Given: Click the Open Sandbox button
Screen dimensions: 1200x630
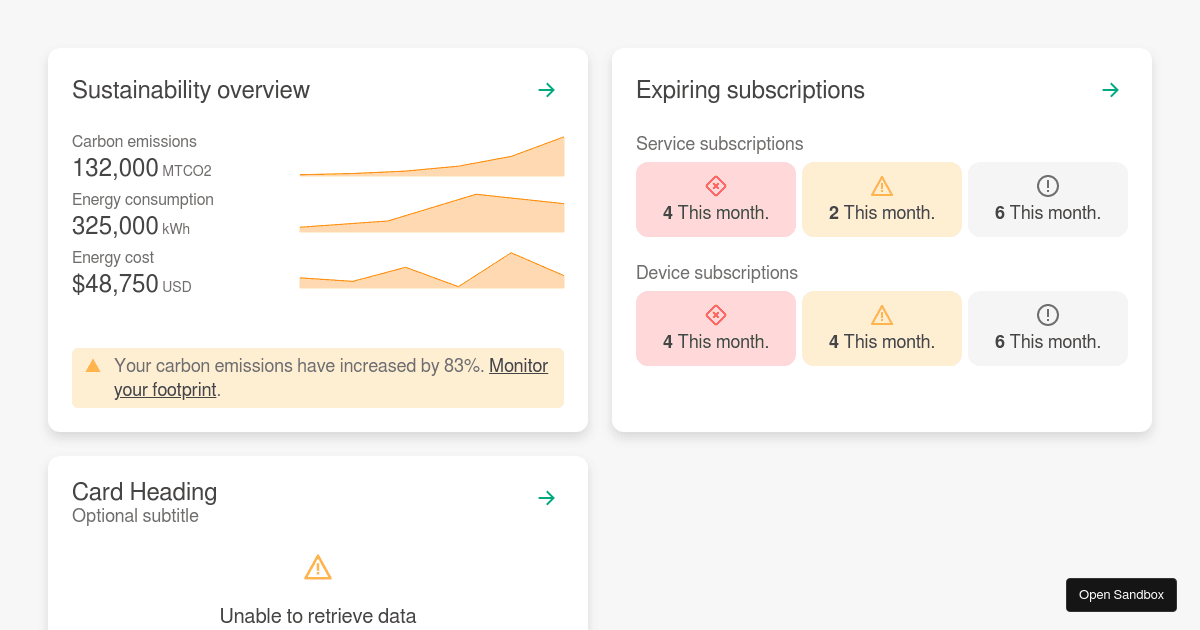Looking at the screenshot, I should (1121, 594).
